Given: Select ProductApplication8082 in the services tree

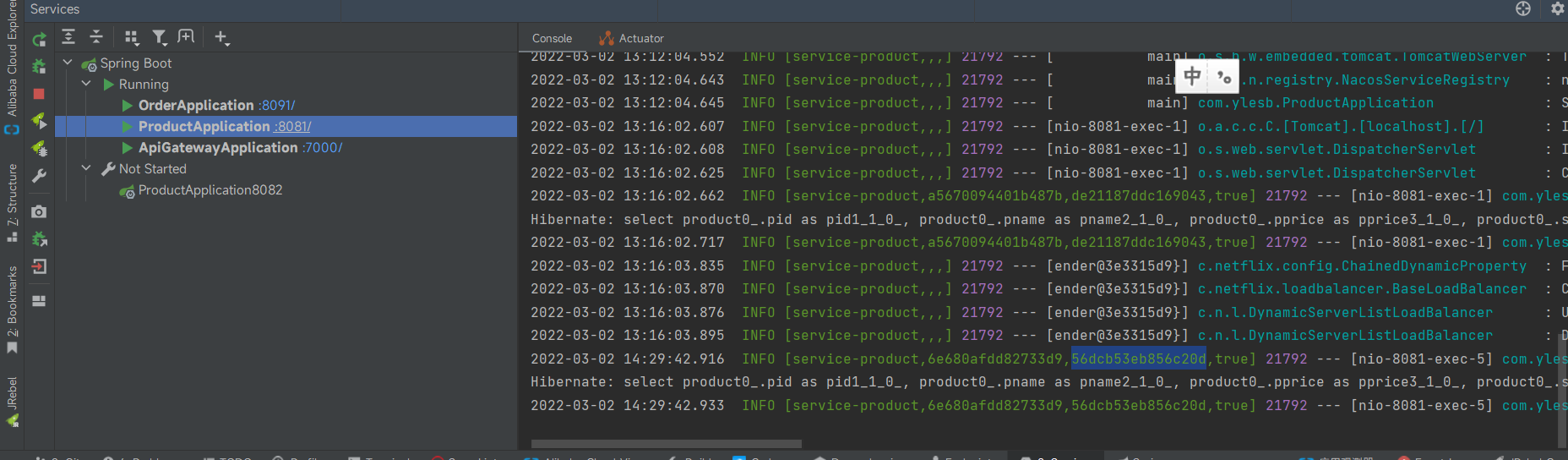Looking at the screenshot, I should tap(210, 190).
